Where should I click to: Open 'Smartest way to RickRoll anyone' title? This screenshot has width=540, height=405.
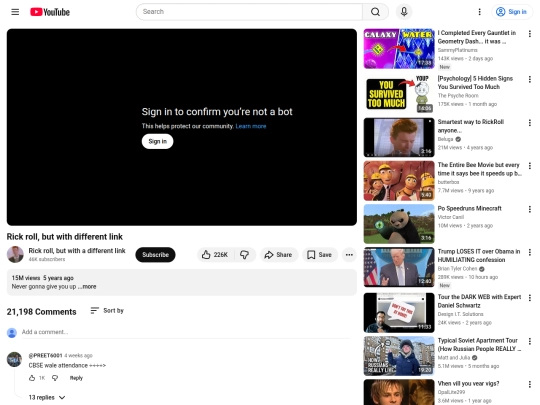point(470,126)
